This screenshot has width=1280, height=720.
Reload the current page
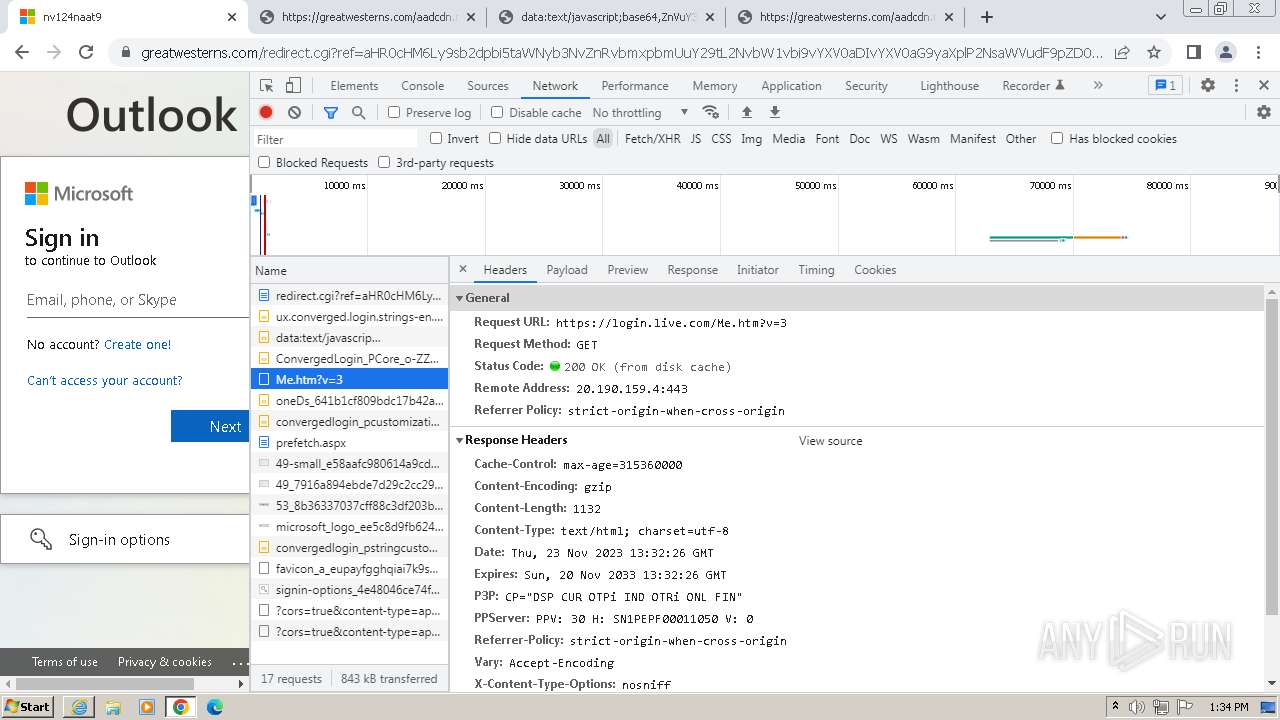(x=86, y=53)
